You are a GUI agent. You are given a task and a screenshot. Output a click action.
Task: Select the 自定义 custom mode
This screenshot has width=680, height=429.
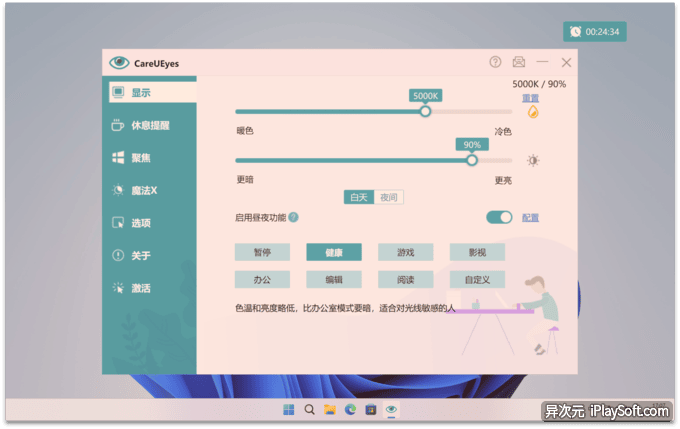(477, 280)
